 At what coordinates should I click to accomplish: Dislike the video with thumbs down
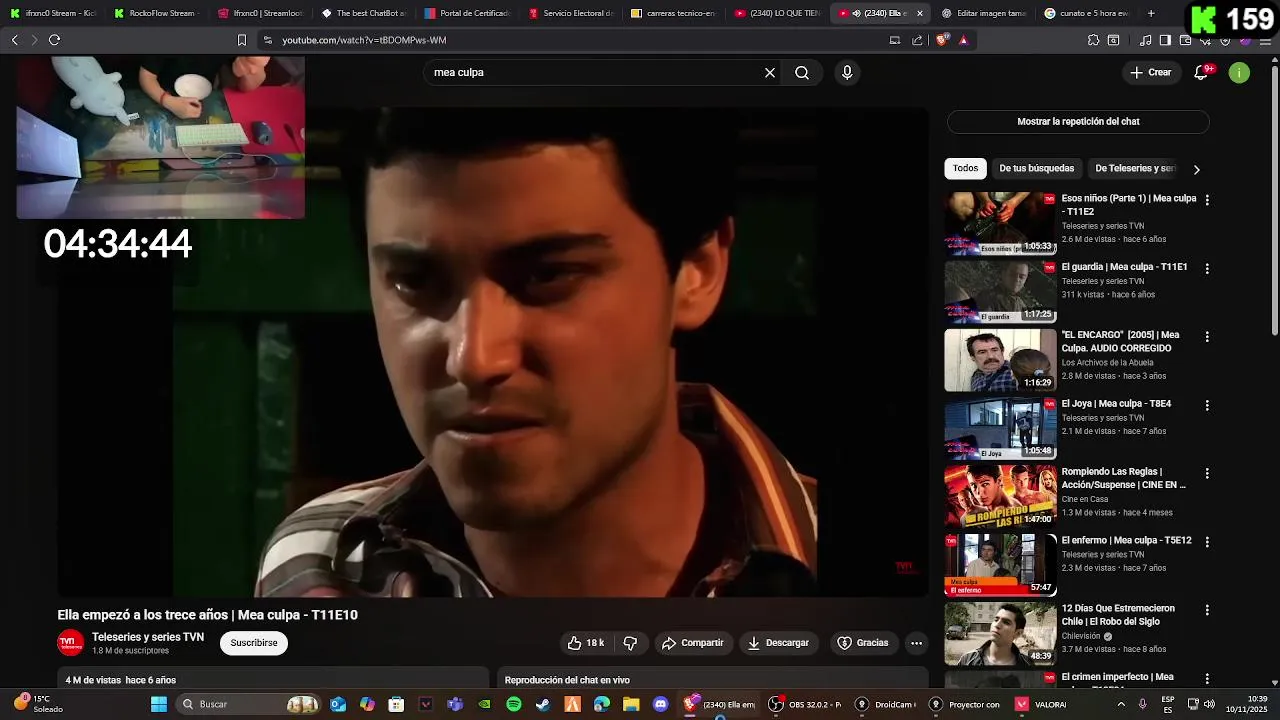tap(630, 643)
